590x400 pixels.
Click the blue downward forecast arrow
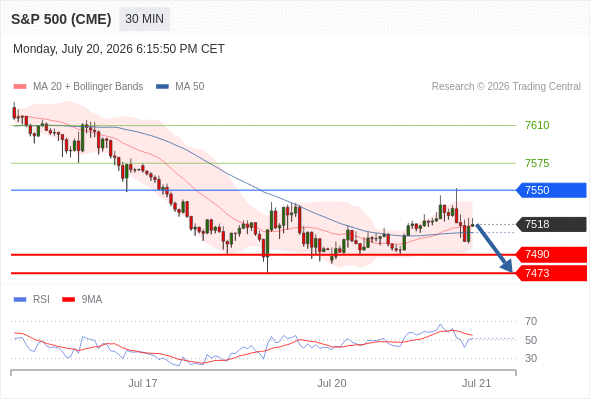click(494, 248)
